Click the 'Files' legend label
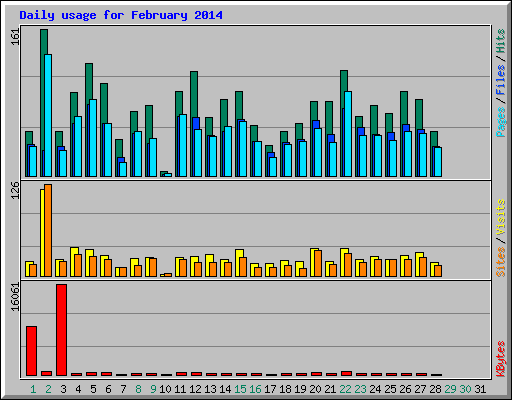Screen dimensions: 512x400 [500, 80]
